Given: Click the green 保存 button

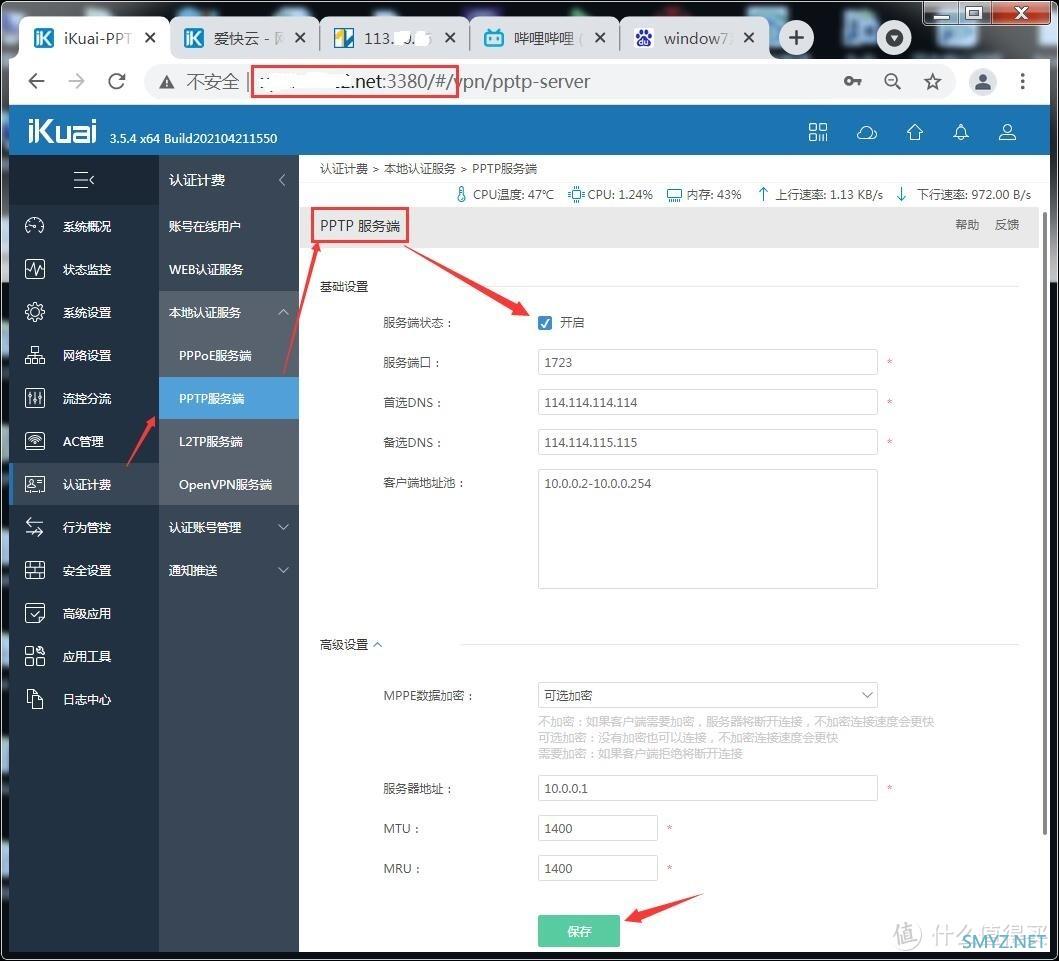Looking at the screenshot, I should pyautogui.click(x=579, y=931).
